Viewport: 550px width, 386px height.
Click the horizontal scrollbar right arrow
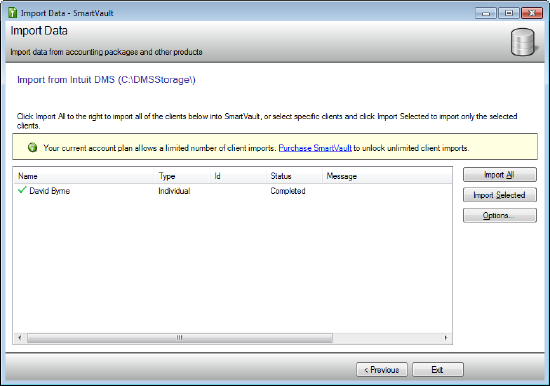tap(445, 338)
